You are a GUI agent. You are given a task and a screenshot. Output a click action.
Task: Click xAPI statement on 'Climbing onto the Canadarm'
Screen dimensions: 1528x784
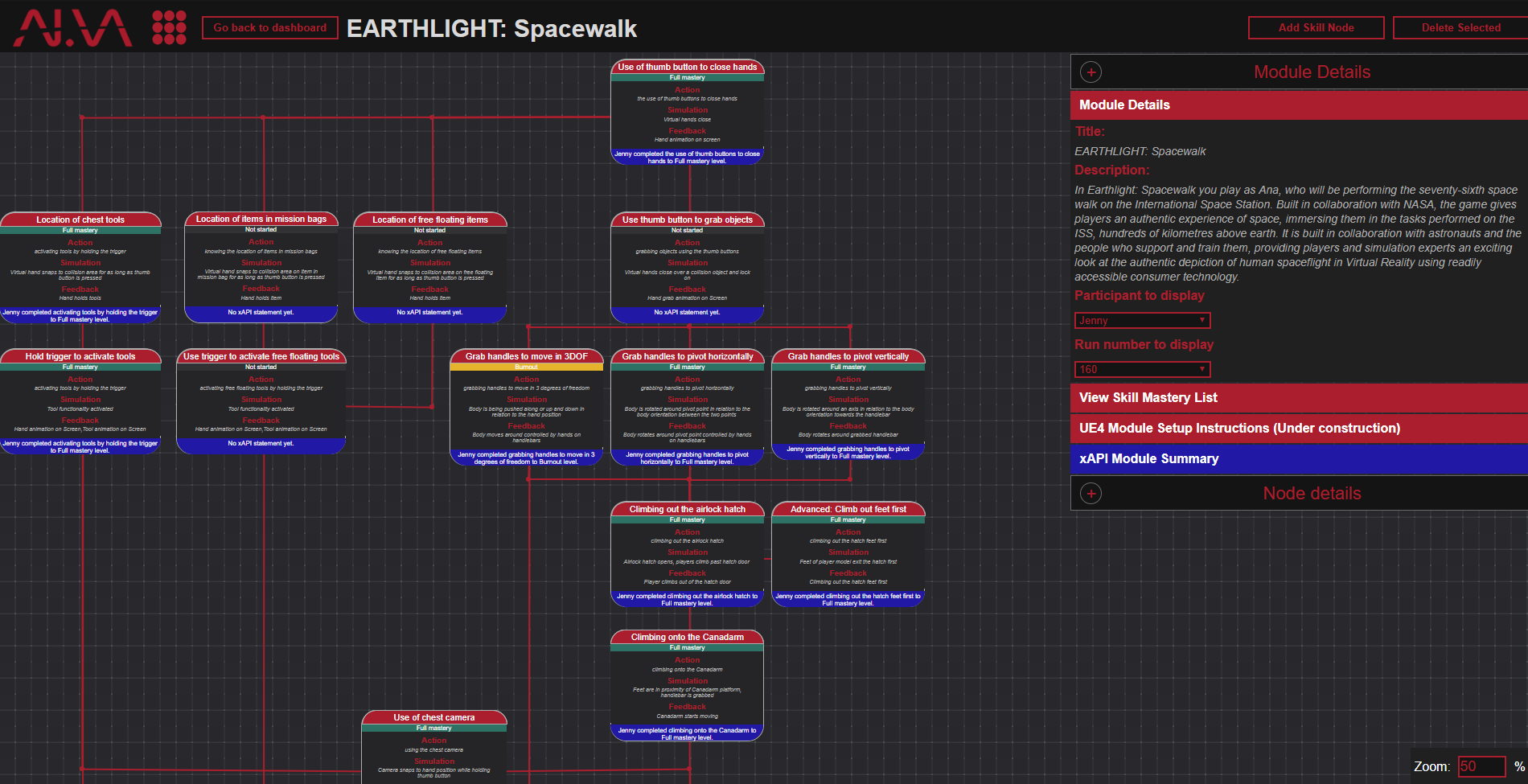click(688, 734)
